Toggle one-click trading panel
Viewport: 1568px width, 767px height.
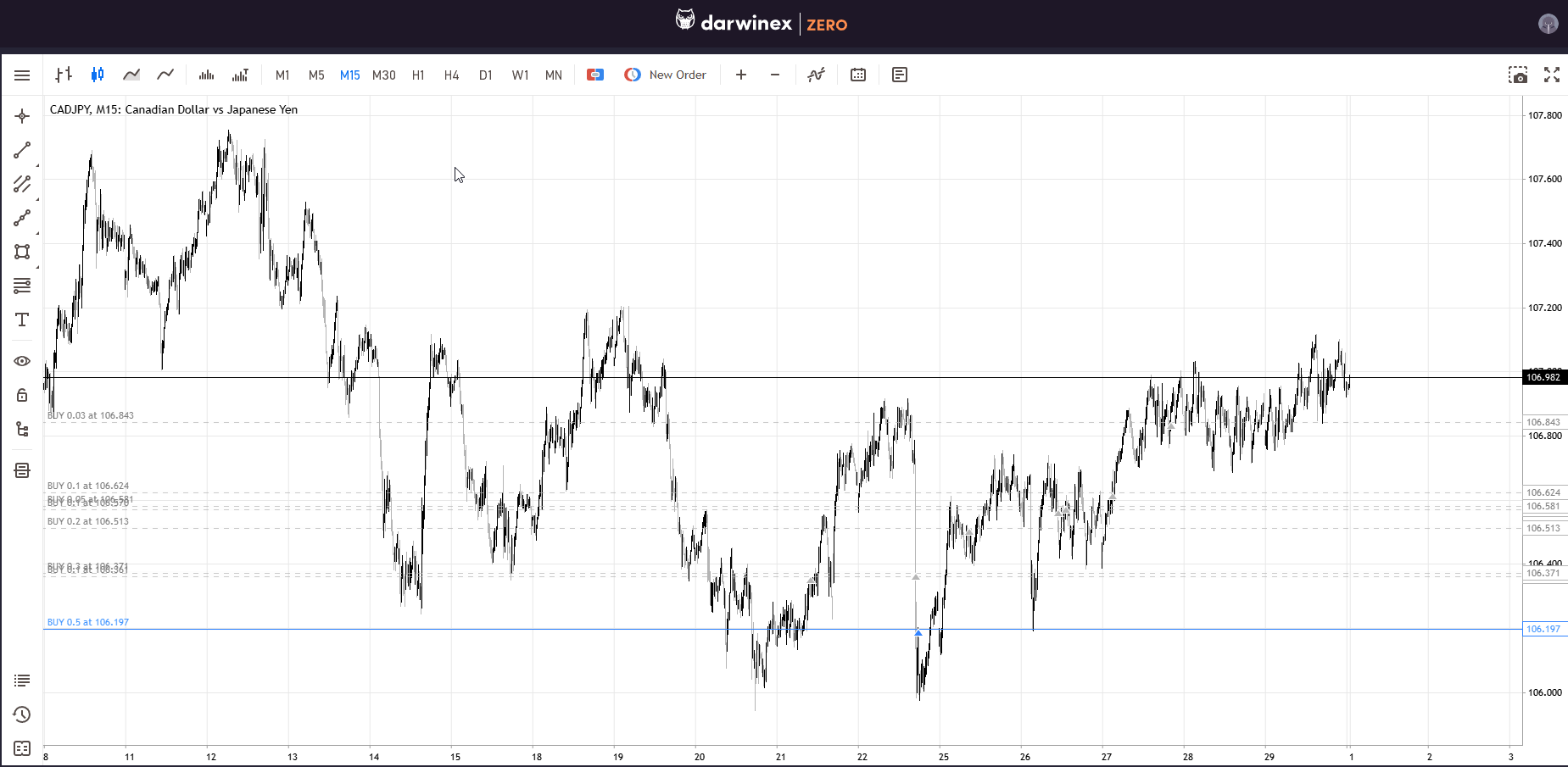[595, 75]
